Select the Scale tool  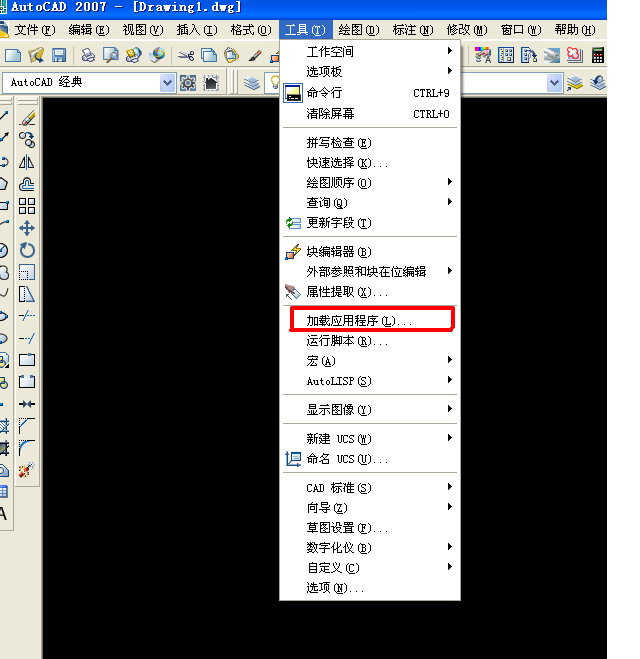[x=27, y=272]
